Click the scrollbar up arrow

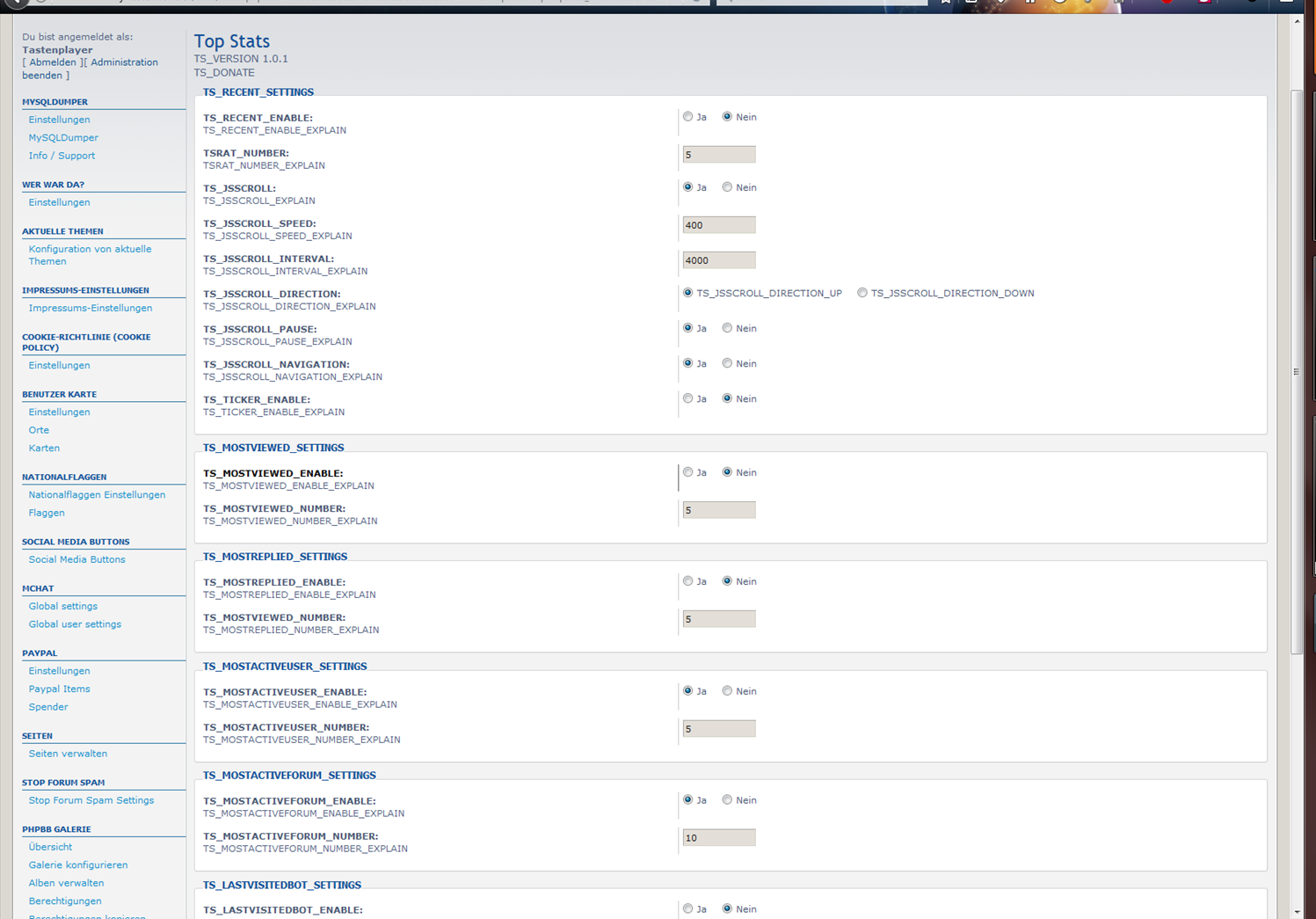[x=1297, y=21]
